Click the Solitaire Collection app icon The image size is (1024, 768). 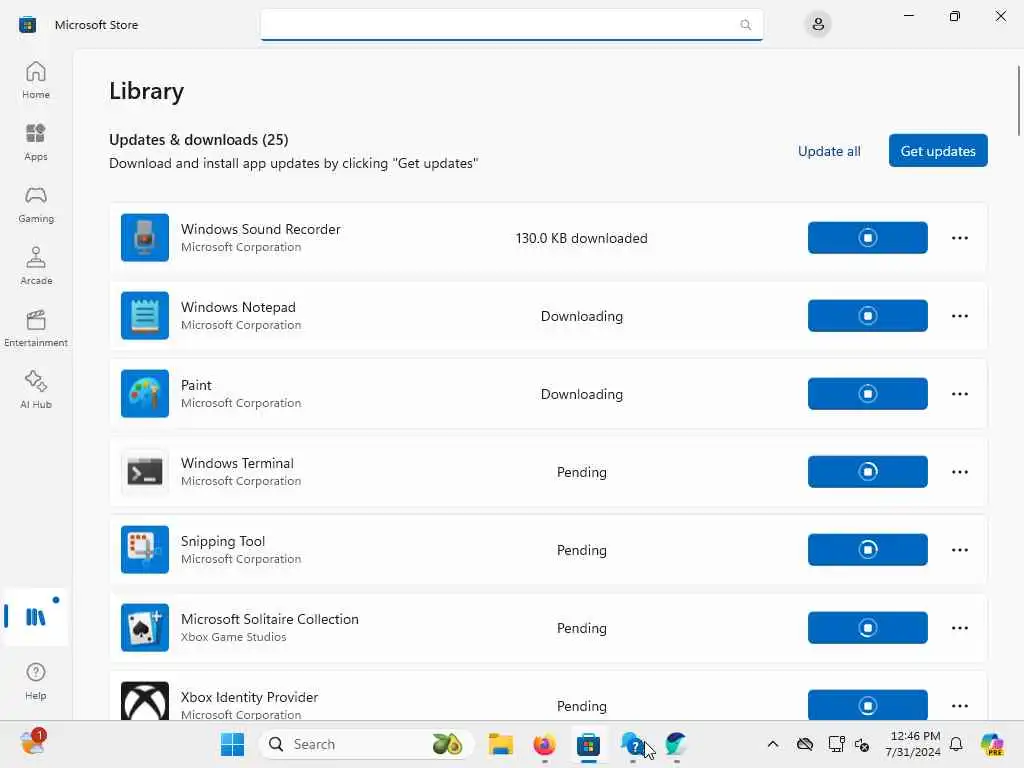[145, 628]
